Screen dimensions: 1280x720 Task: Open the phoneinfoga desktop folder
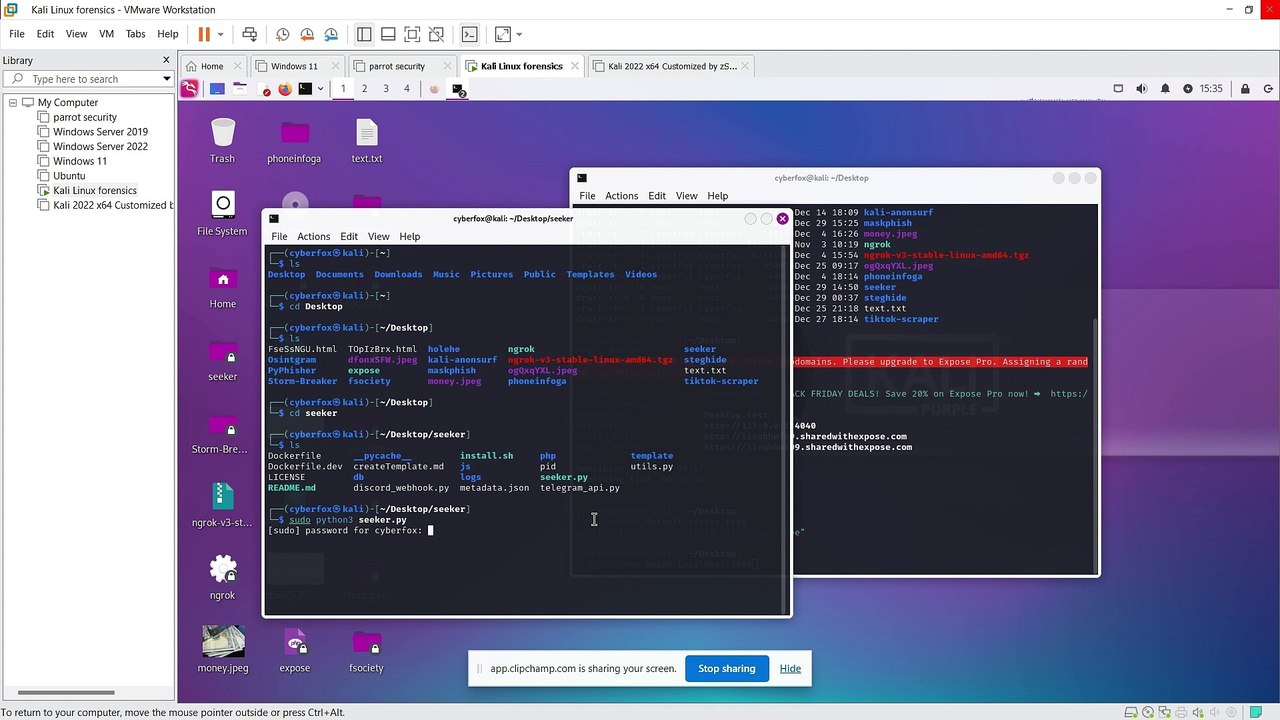[x=294, y=141]
